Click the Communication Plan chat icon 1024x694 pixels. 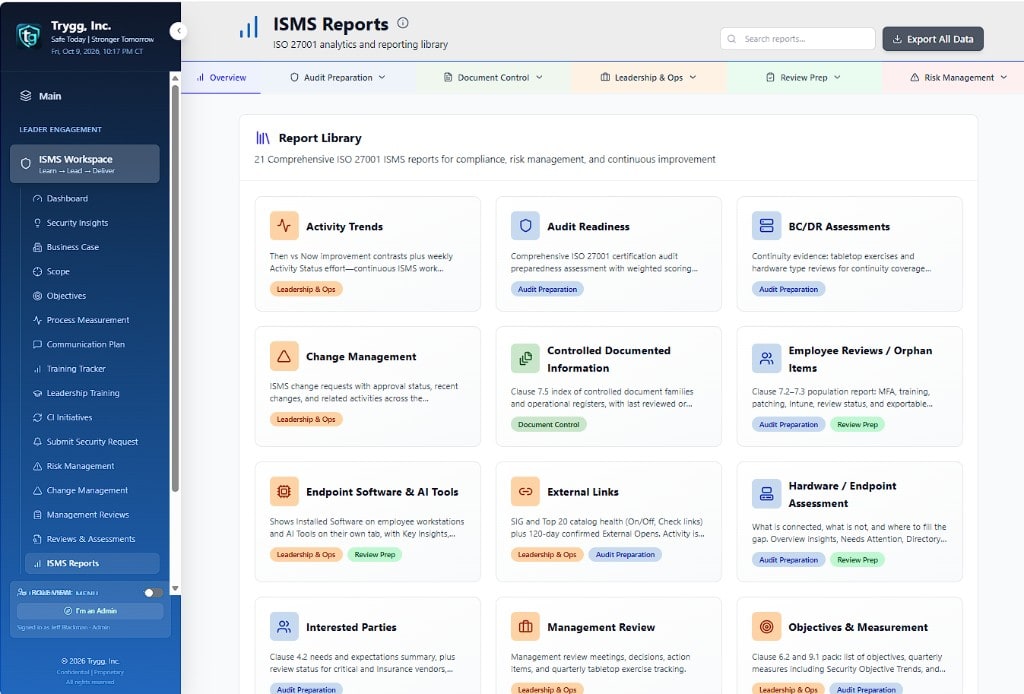pos(37,344)
